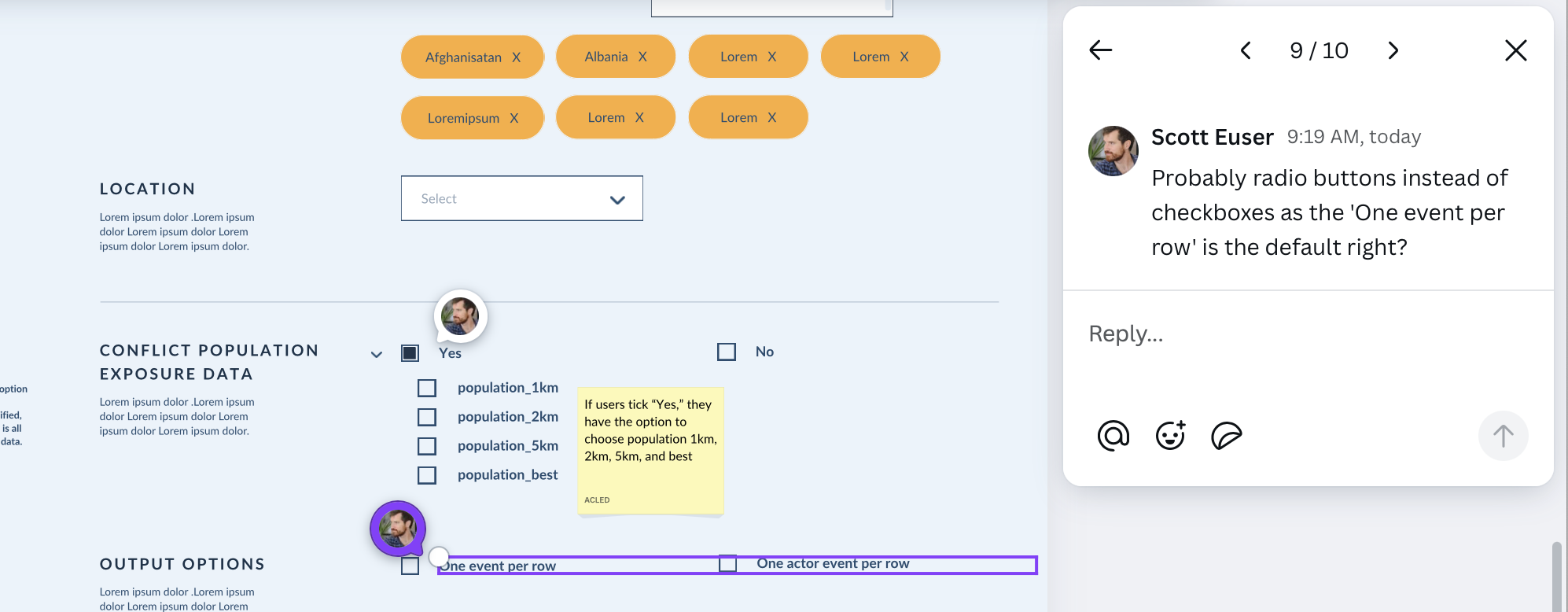Open the purple comment pin near Output Options
The height and width of the screenshot is (612, 1568).
click(x=398, y=529)
